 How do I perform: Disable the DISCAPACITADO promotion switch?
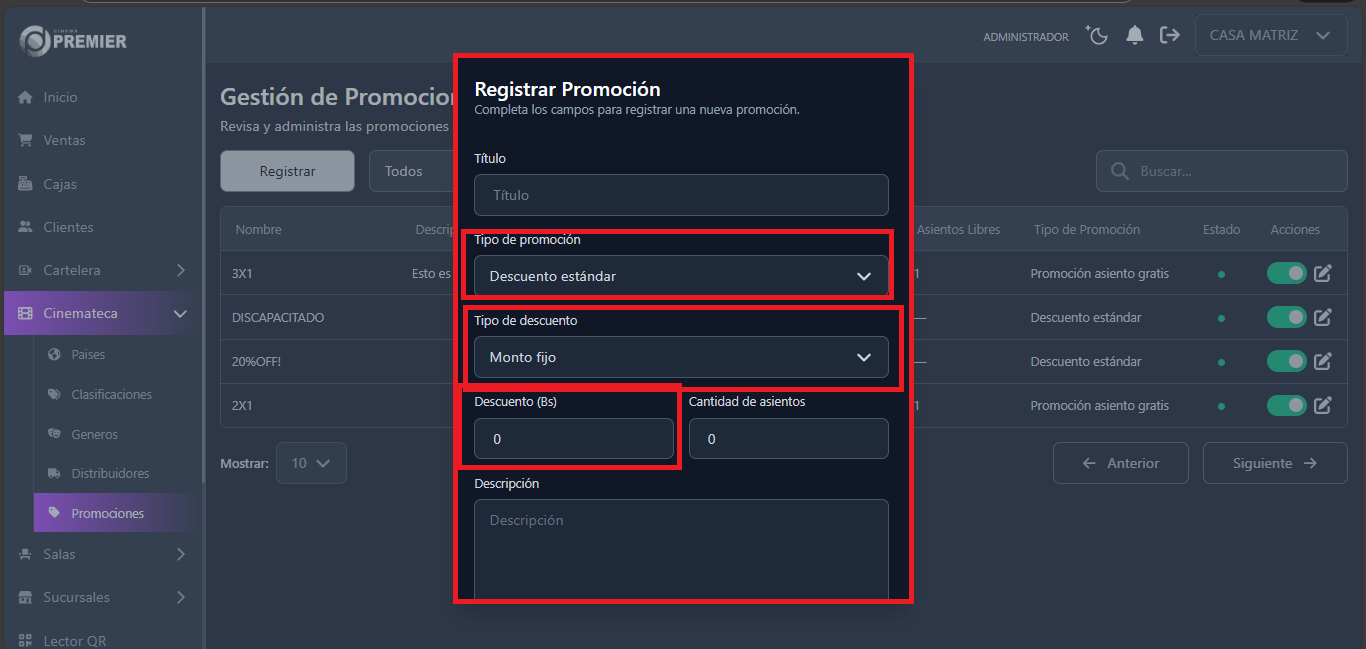[1286, 317]
